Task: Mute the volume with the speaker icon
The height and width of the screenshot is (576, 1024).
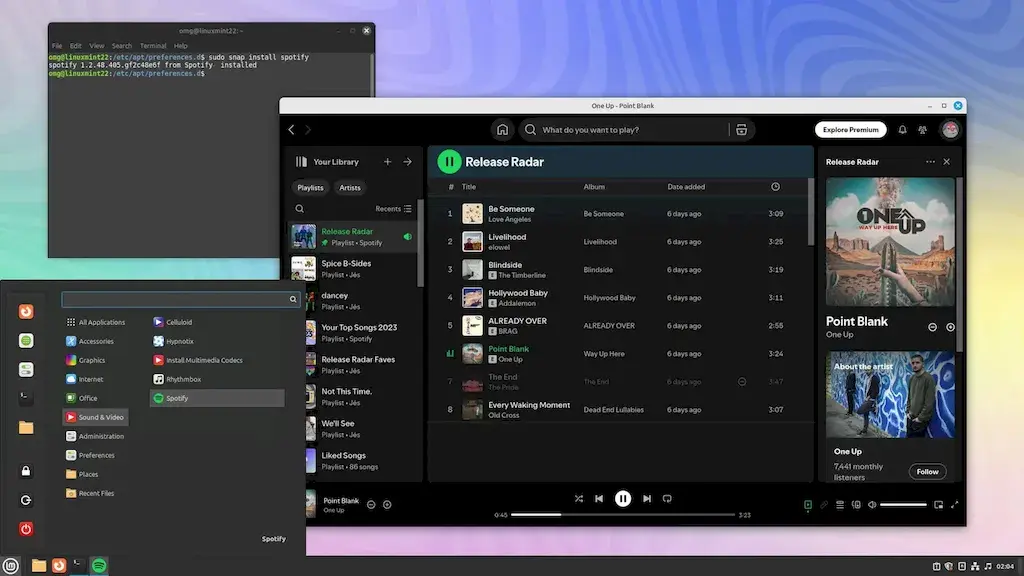Action: (872, 504)
